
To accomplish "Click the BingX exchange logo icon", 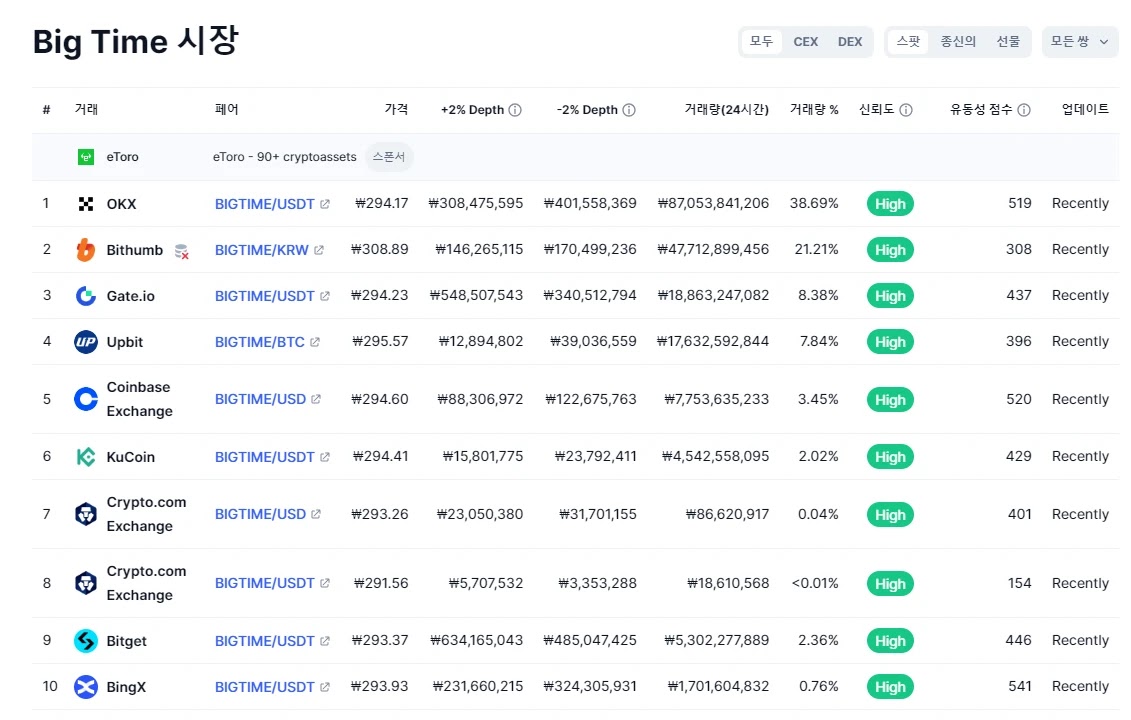I will coord(86,687).
